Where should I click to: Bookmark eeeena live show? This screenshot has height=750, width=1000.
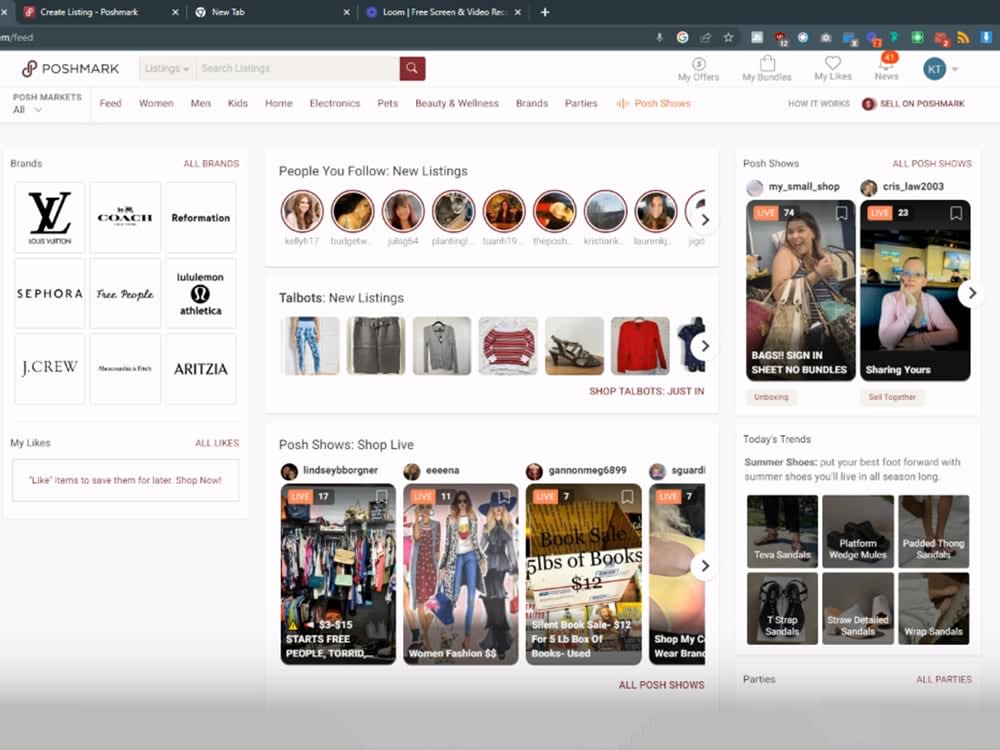click(504, 496)
